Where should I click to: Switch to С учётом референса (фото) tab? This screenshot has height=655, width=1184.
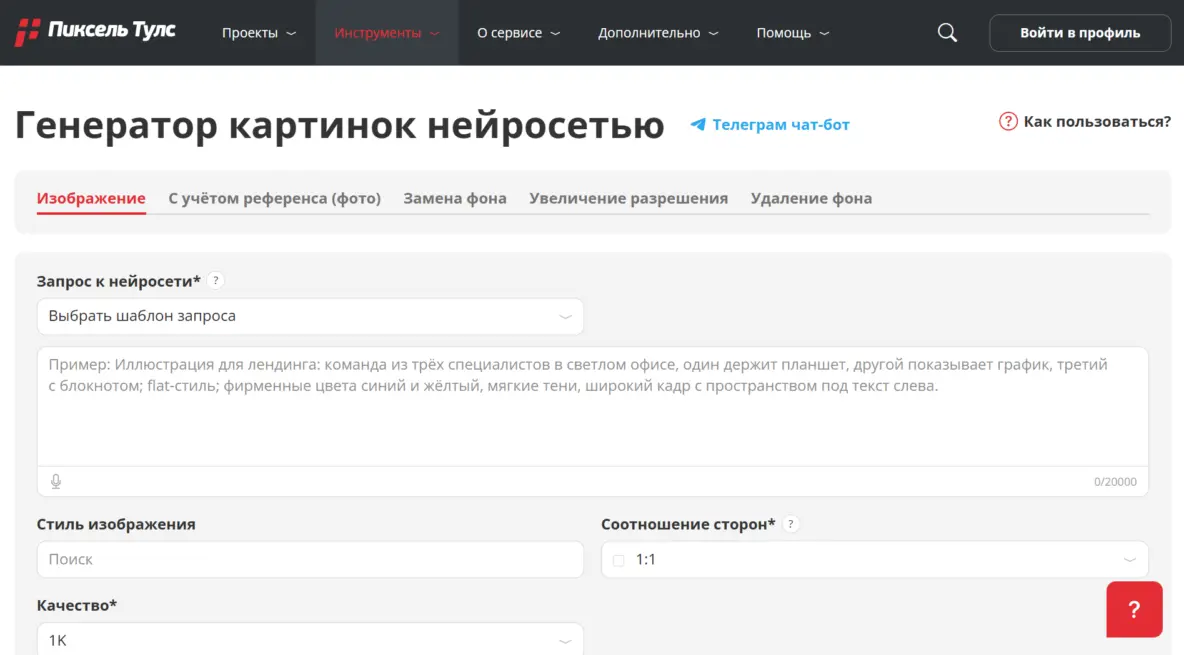click(274, 198)
